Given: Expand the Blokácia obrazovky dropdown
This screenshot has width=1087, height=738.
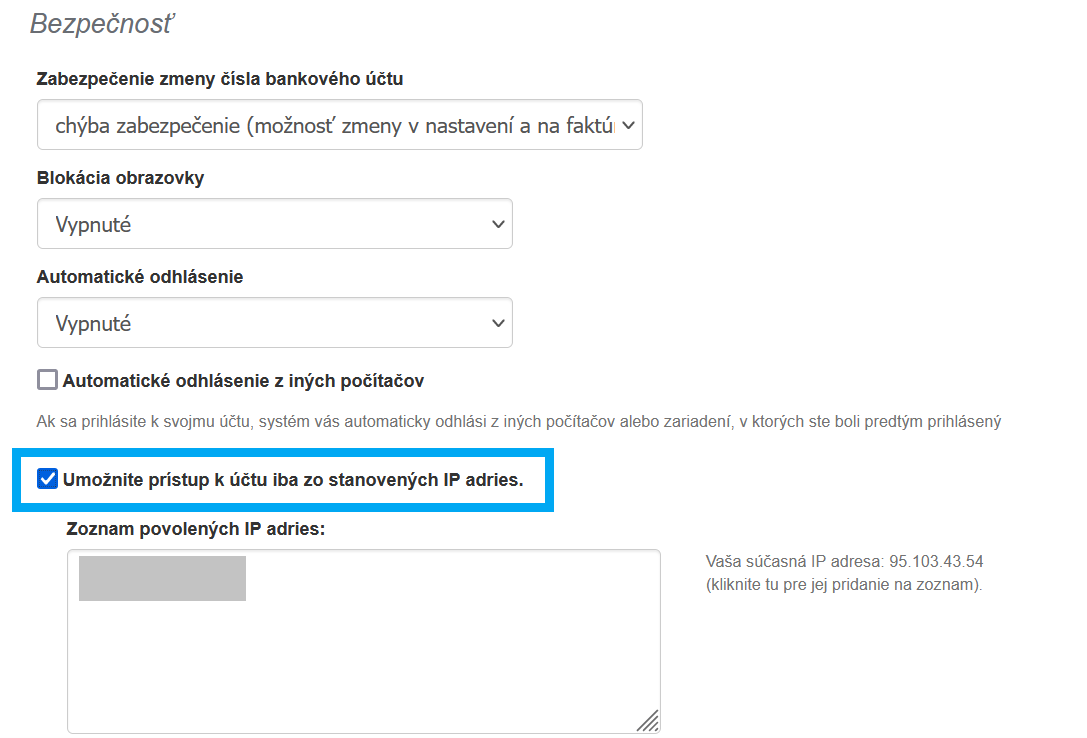Looking at the screenshot, I should tap(274, 224).
